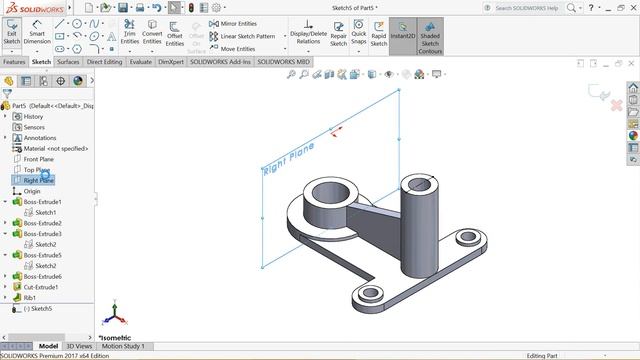Click Linear Sketch Pattern
Screen dimensions: 640x360
coord(242,36)
